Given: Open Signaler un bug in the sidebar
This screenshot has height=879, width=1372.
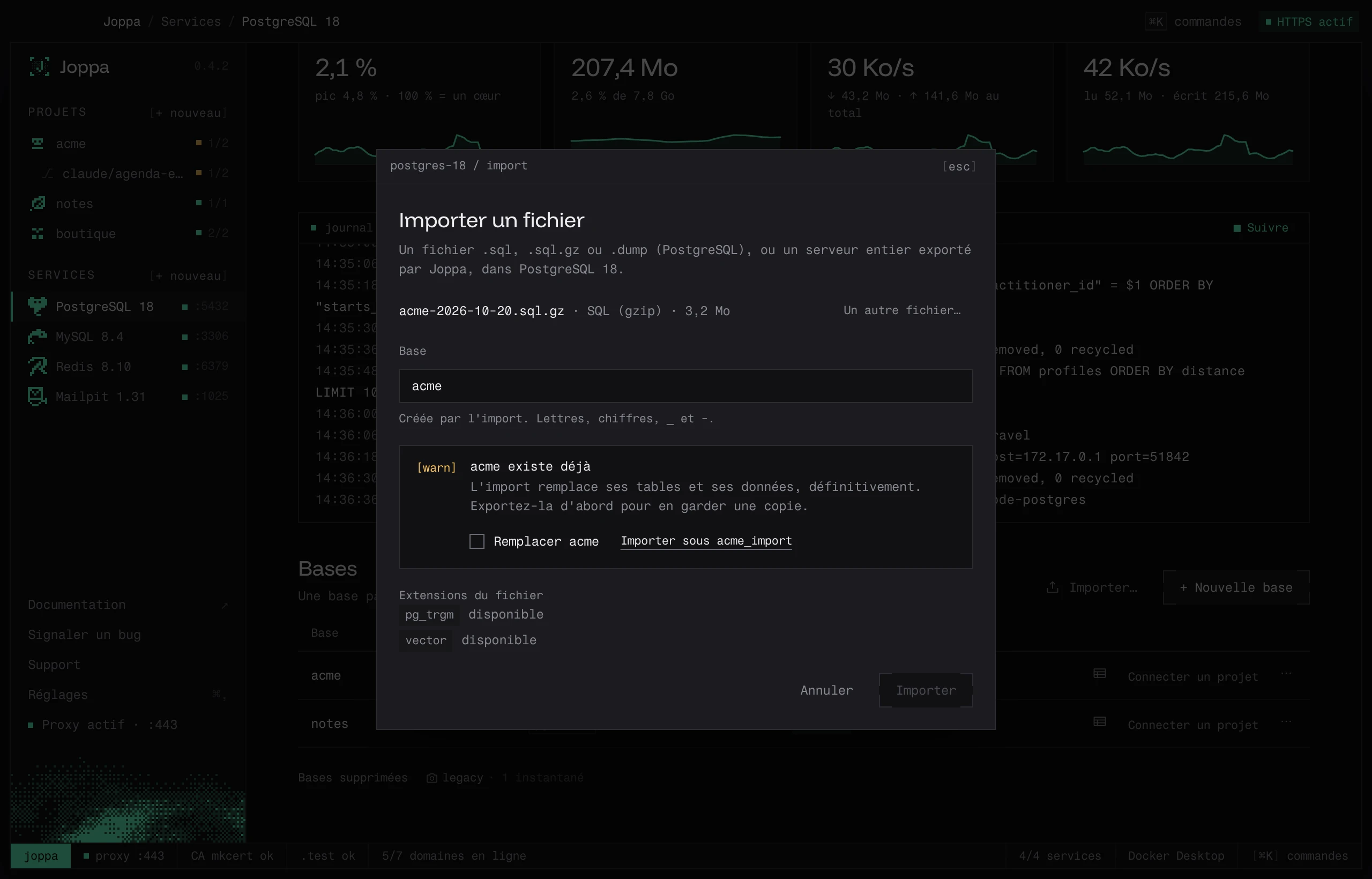Looking at the screenshot, I should [x=85, y=635].
